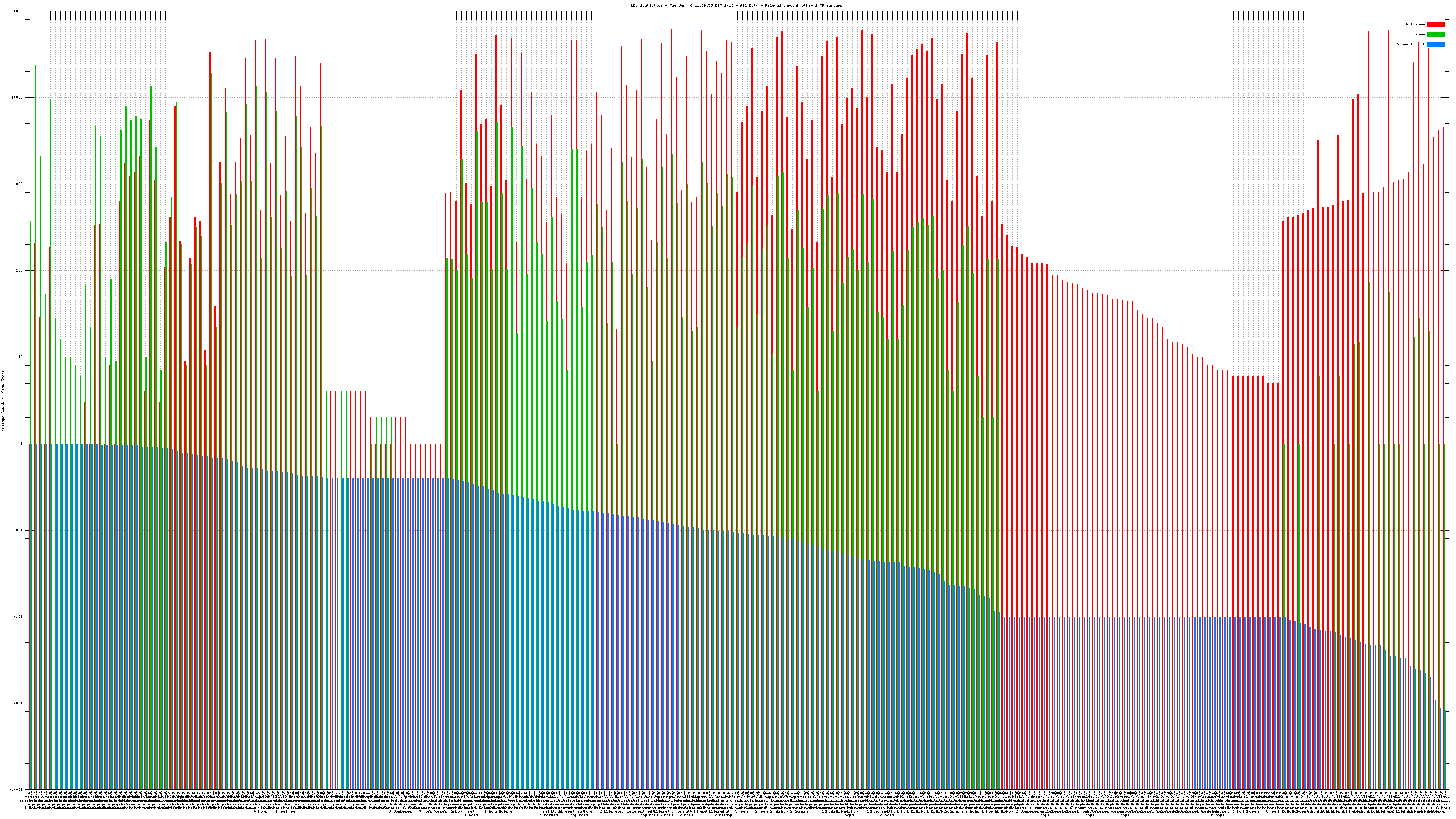Click the RBL Statistics chart title

tap(736, 5)
